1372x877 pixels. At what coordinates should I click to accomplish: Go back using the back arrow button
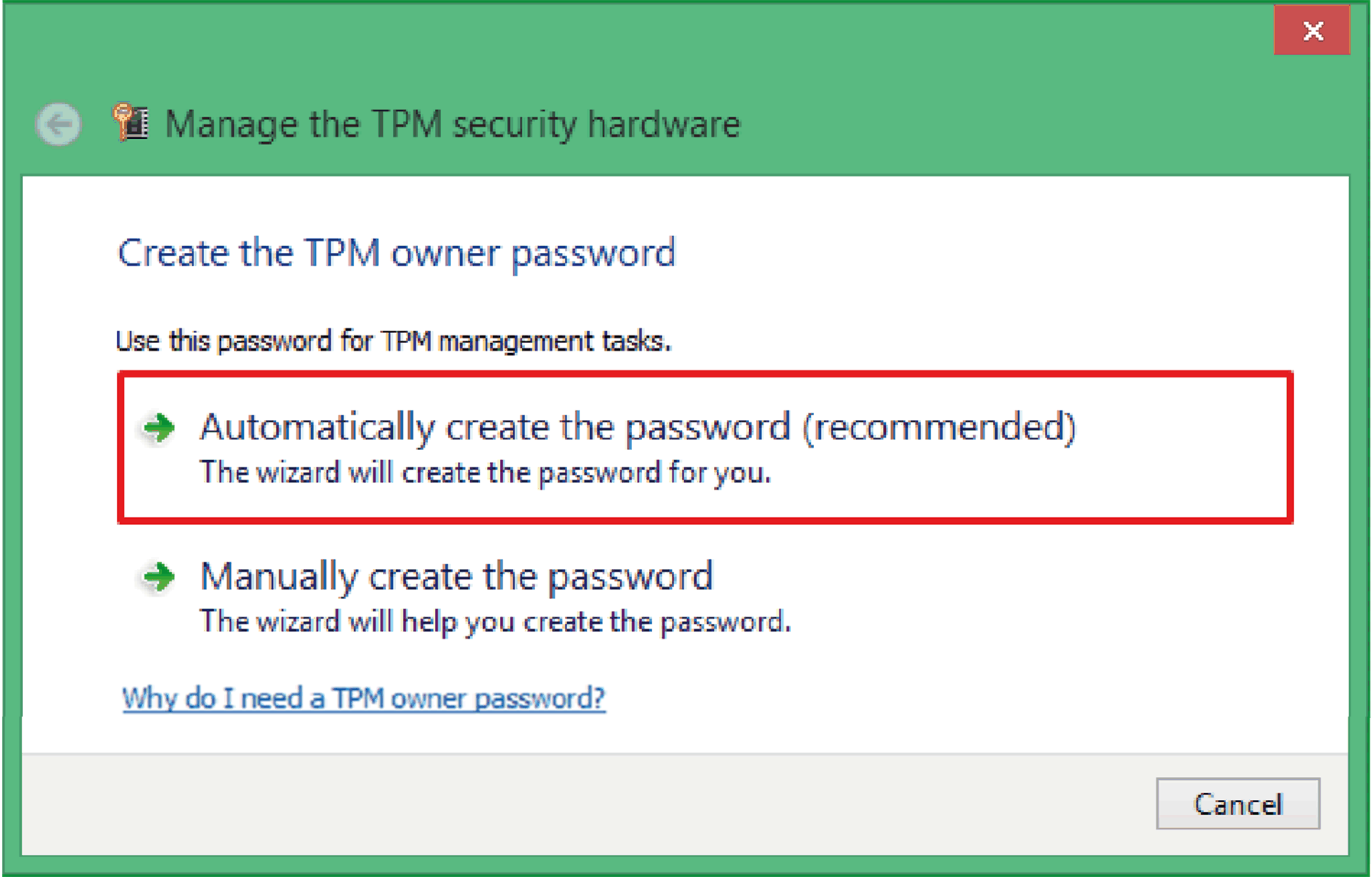58,124
